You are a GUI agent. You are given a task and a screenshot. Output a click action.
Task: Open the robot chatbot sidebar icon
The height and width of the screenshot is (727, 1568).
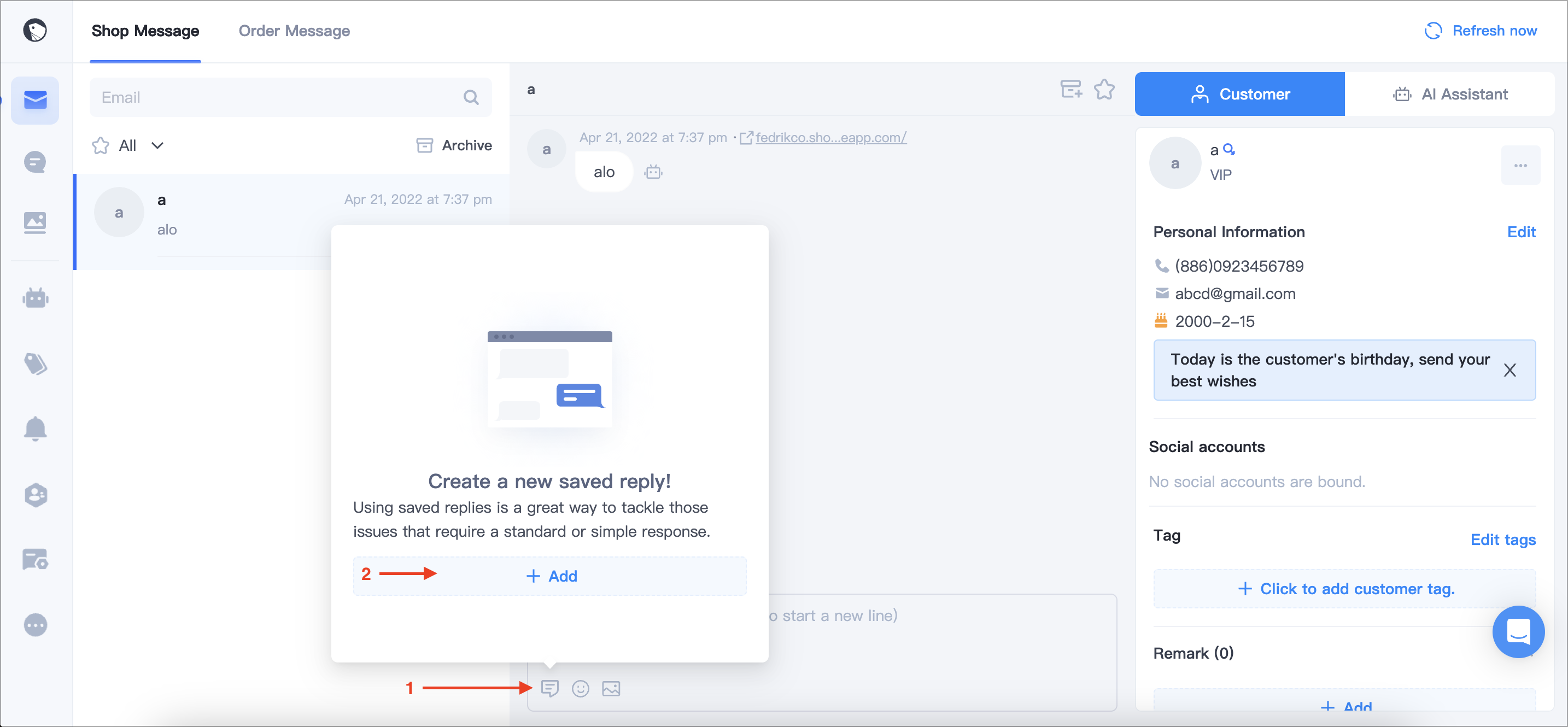pos(36,298)
